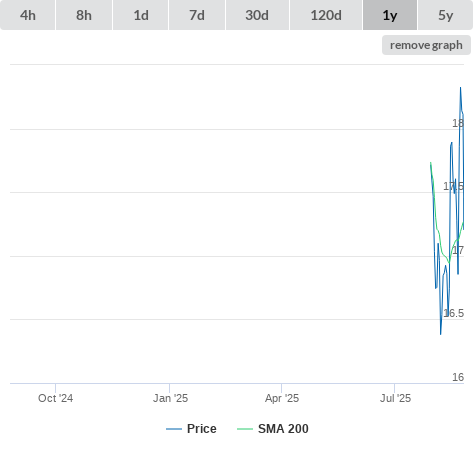The width and height of the screenshot is (474, 455).
Task: Click the price peak above 18
Action: pyautogui.click(x=461, y=88)
